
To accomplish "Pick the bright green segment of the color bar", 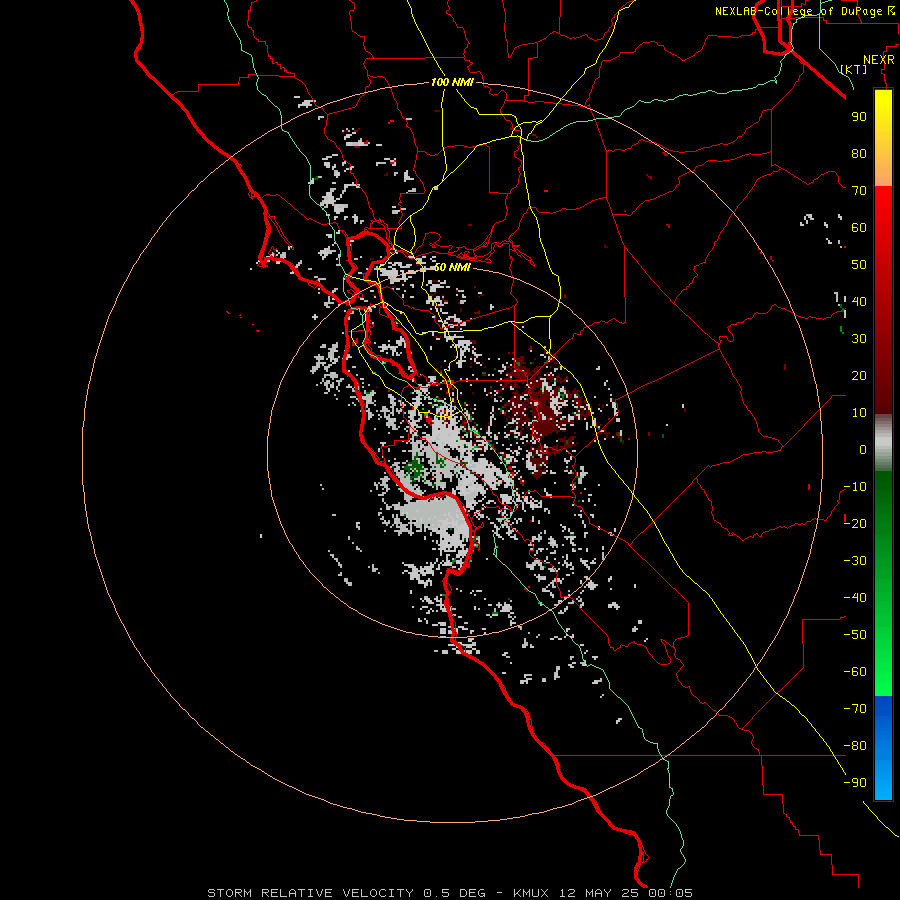I will pyautogui.click(x=883, y=649).
